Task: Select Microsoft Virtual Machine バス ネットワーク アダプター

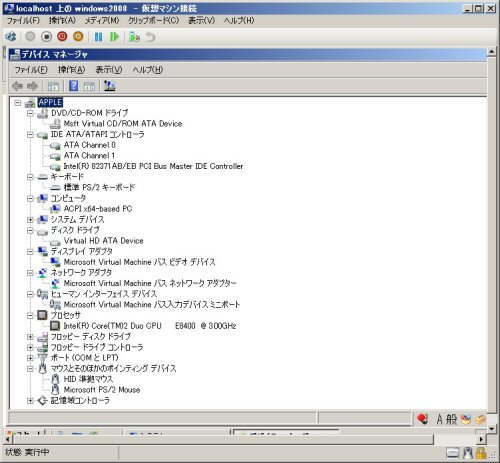Action: [150, 283]
